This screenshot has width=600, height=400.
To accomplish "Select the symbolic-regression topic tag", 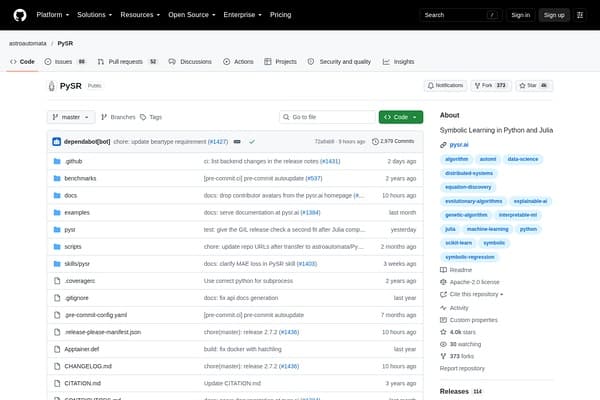I will pos(470,257).
